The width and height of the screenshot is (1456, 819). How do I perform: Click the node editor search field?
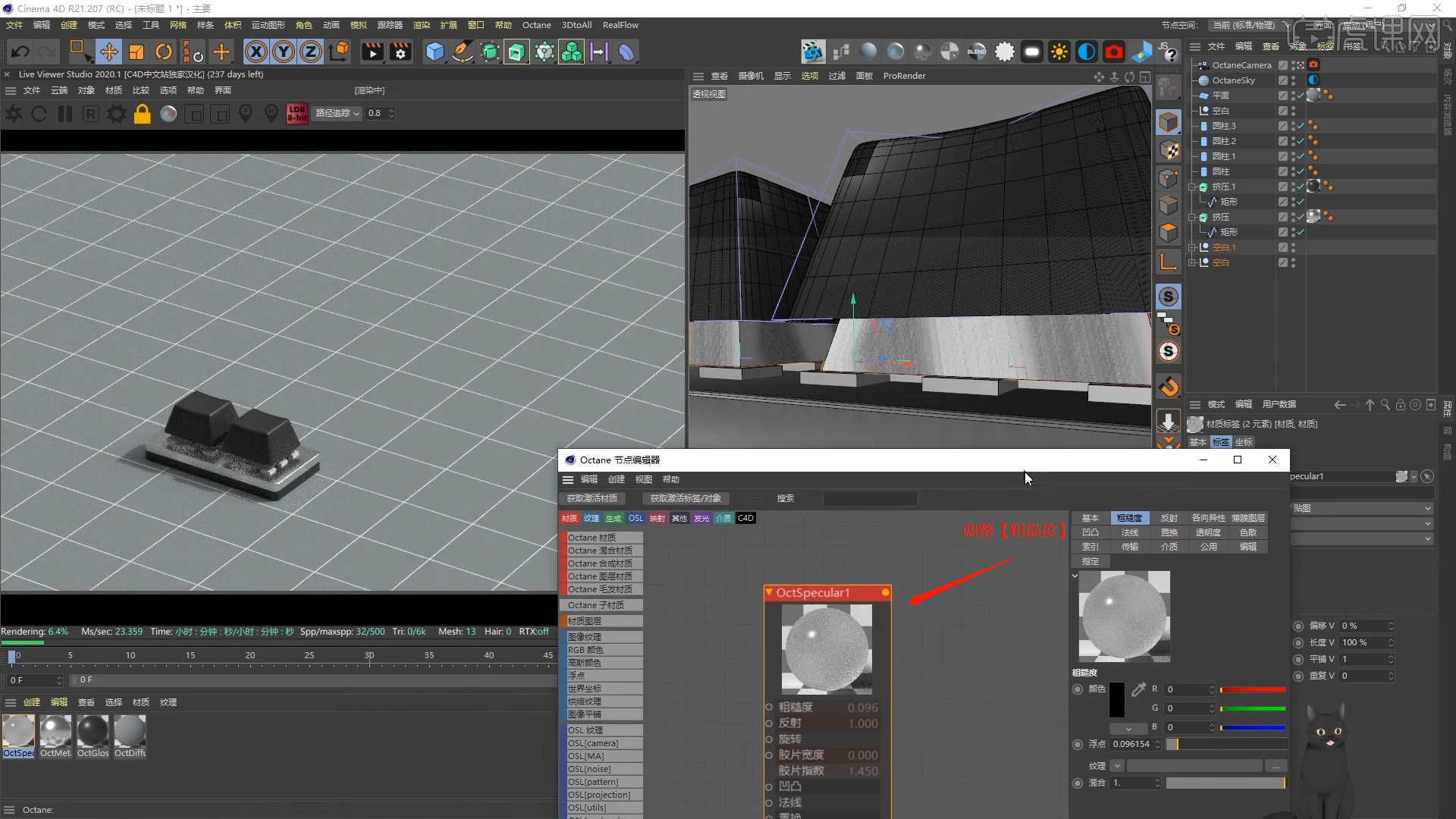[870, 498]
